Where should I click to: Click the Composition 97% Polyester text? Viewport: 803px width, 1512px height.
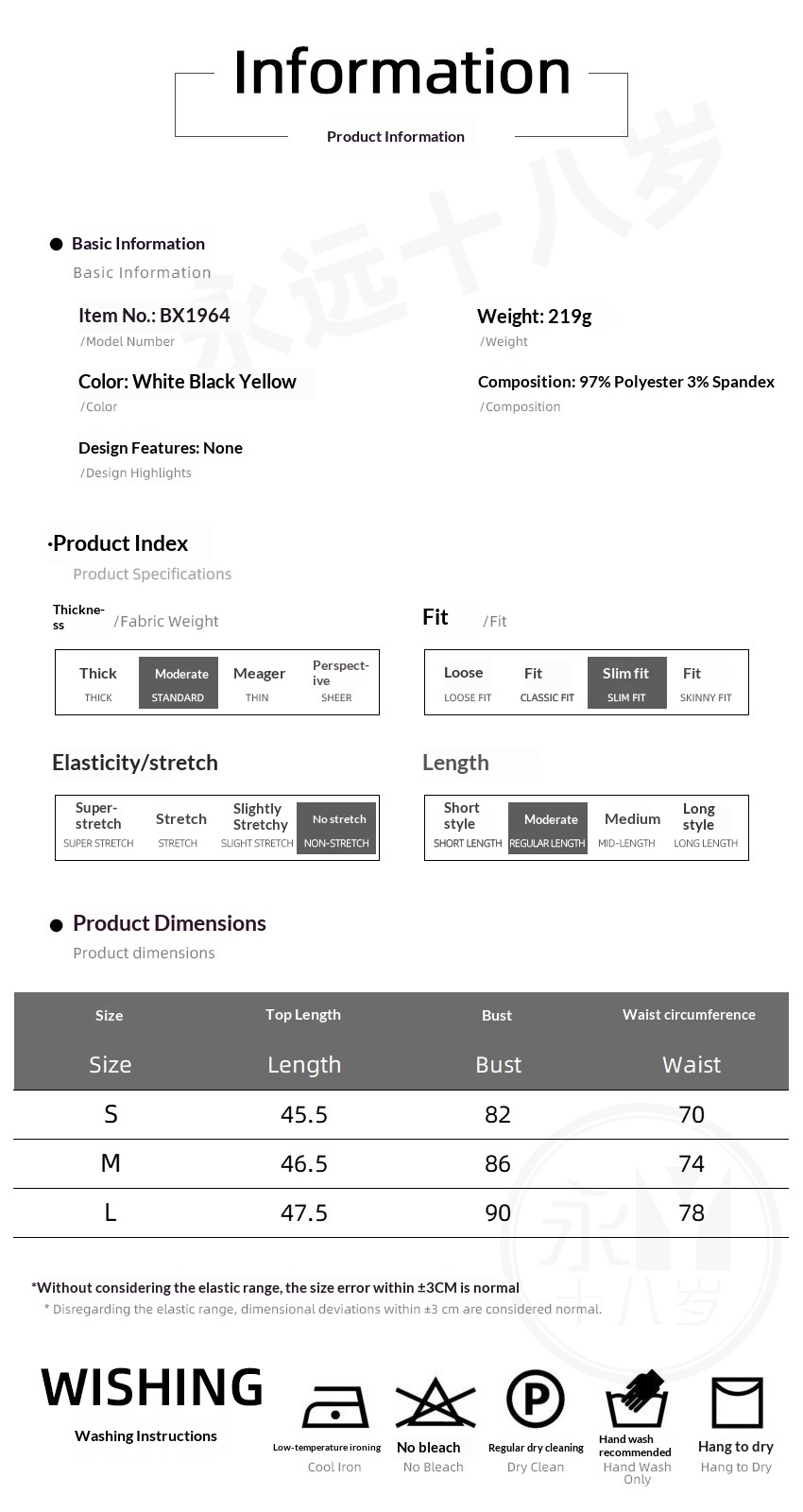coord(625,382)
